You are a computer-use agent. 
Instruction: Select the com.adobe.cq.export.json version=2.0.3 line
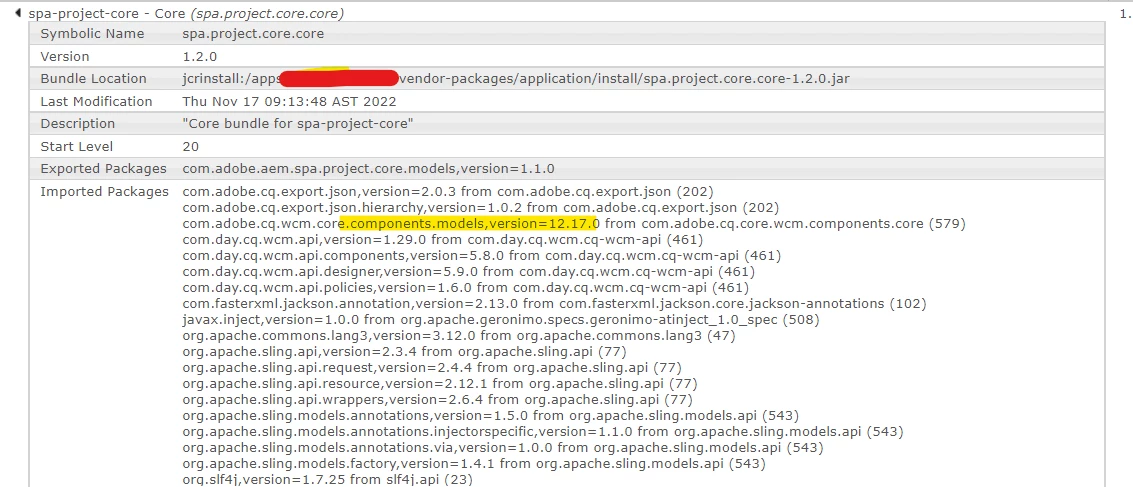[448, 191]
